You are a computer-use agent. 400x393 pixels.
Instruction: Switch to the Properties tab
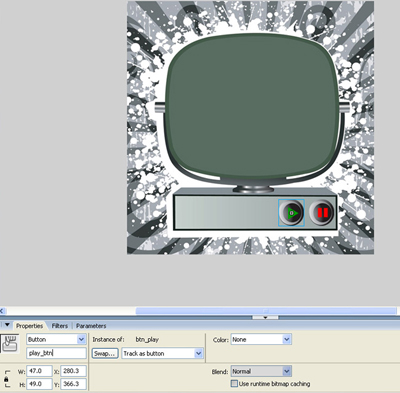[29, 326]
